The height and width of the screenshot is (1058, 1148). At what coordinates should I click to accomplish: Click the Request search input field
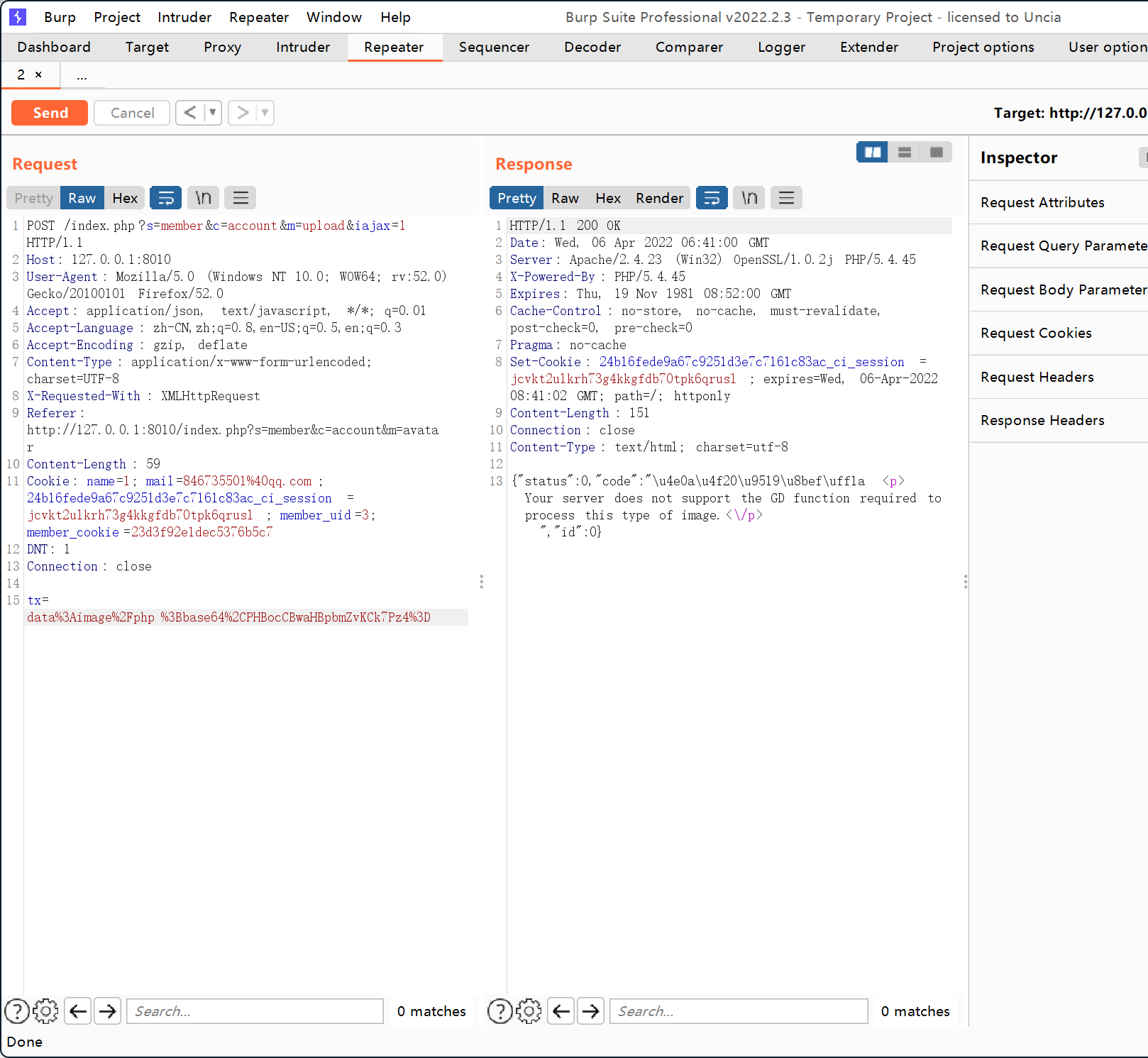coord(255,1011)
